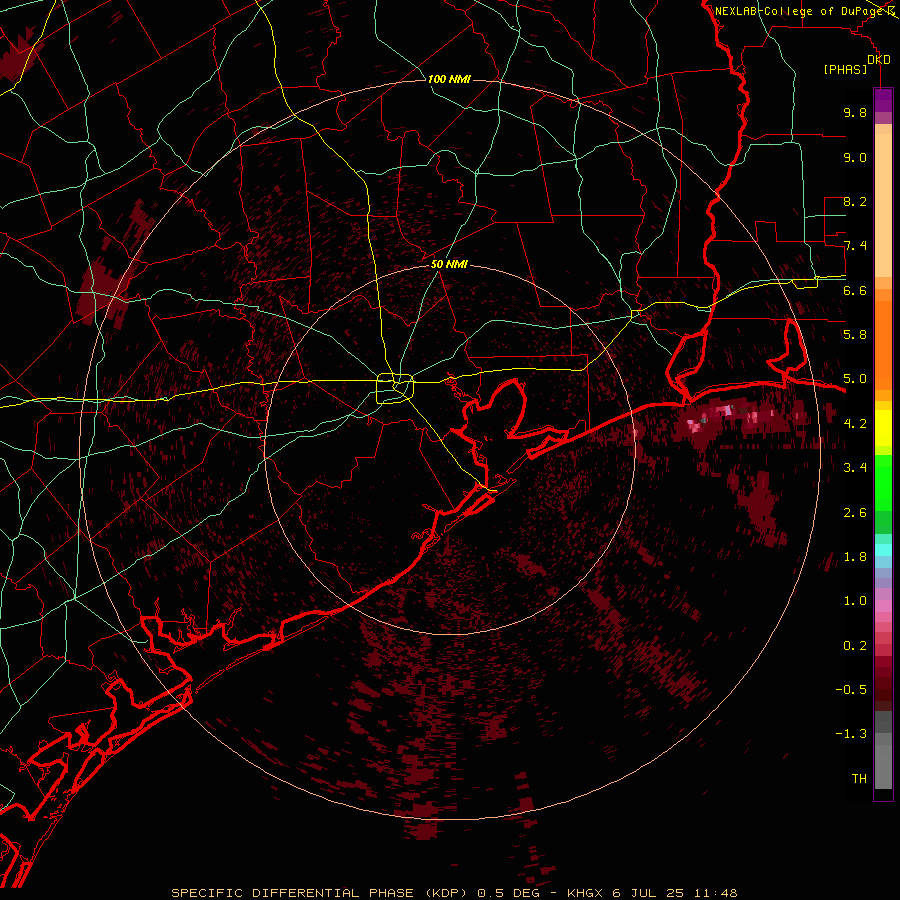Click the 5.8 color scale label
Image resolution: width=900 pixels, height=900 pixels.
click(855, 335)
